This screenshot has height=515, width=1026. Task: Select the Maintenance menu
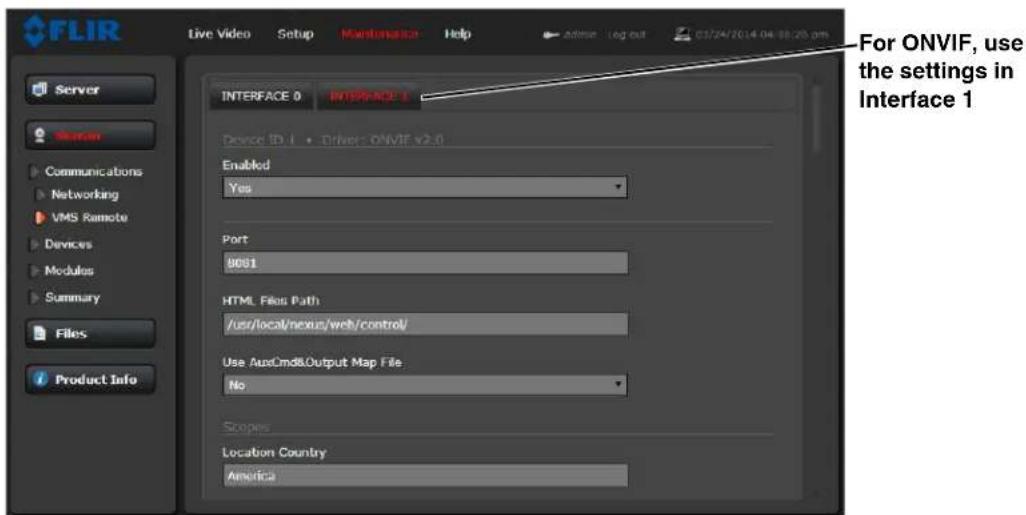pyautogui.click(x=380, y=34)
